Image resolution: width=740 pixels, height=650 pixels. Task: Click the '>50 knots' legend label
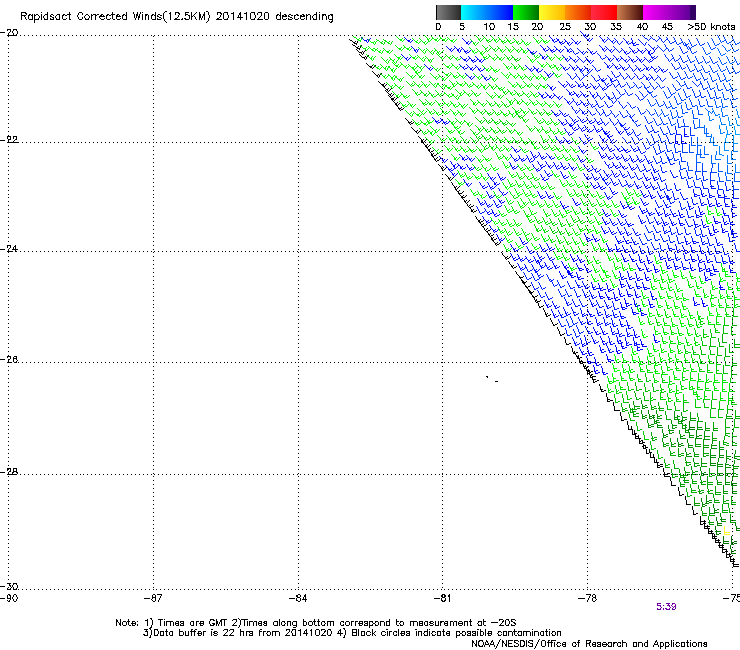click(x=711, y=27)
